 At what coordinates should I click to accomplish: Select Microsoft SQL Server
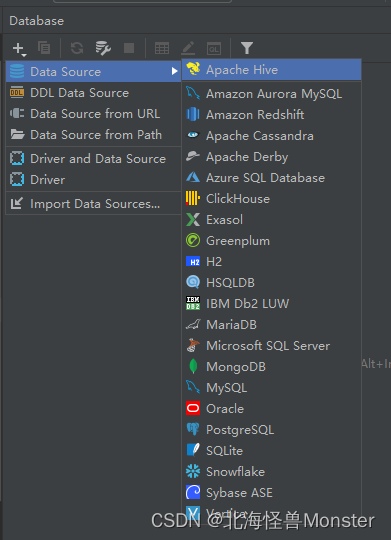point(271,346)
